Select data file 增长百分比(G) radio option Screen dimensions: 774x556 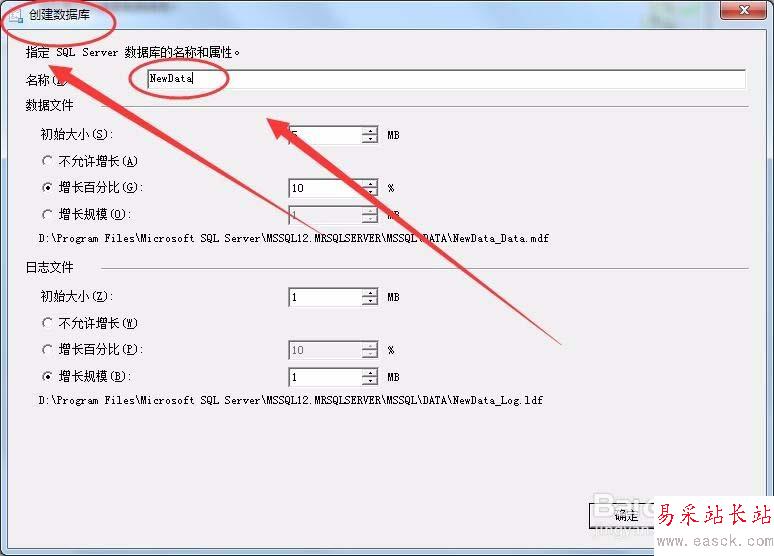47,188
